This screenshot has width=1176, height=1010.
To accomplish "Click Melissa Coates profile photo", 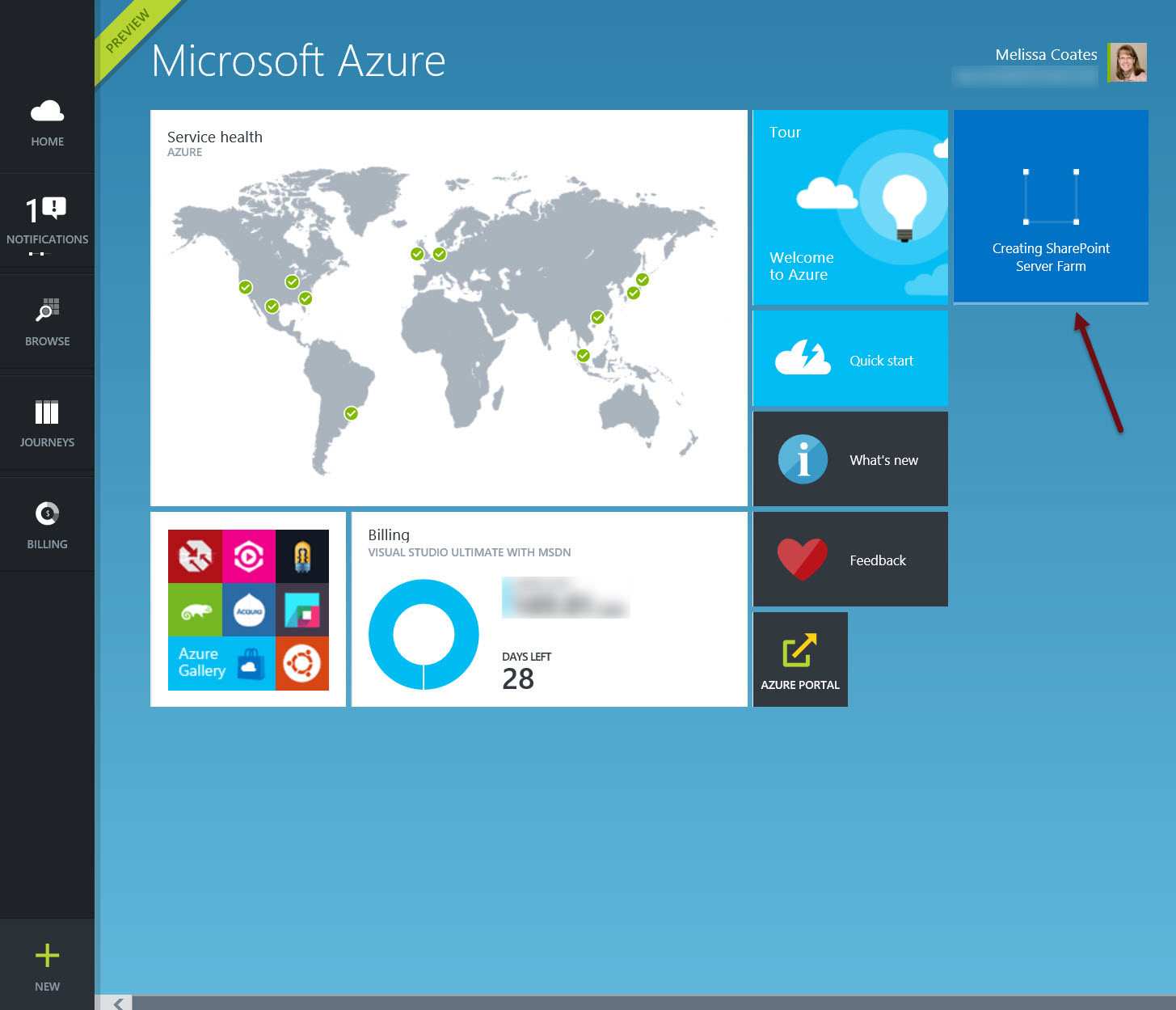I will [x=1128, y=63].
